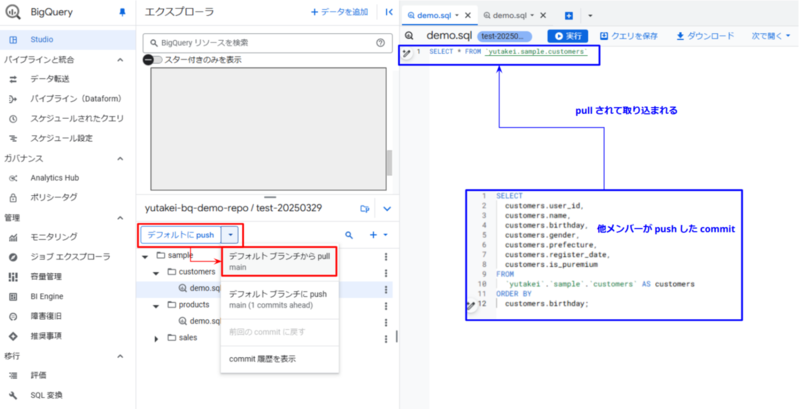800x409 pixels.
Task: Collapse the 移行 section
Action: 120,356
